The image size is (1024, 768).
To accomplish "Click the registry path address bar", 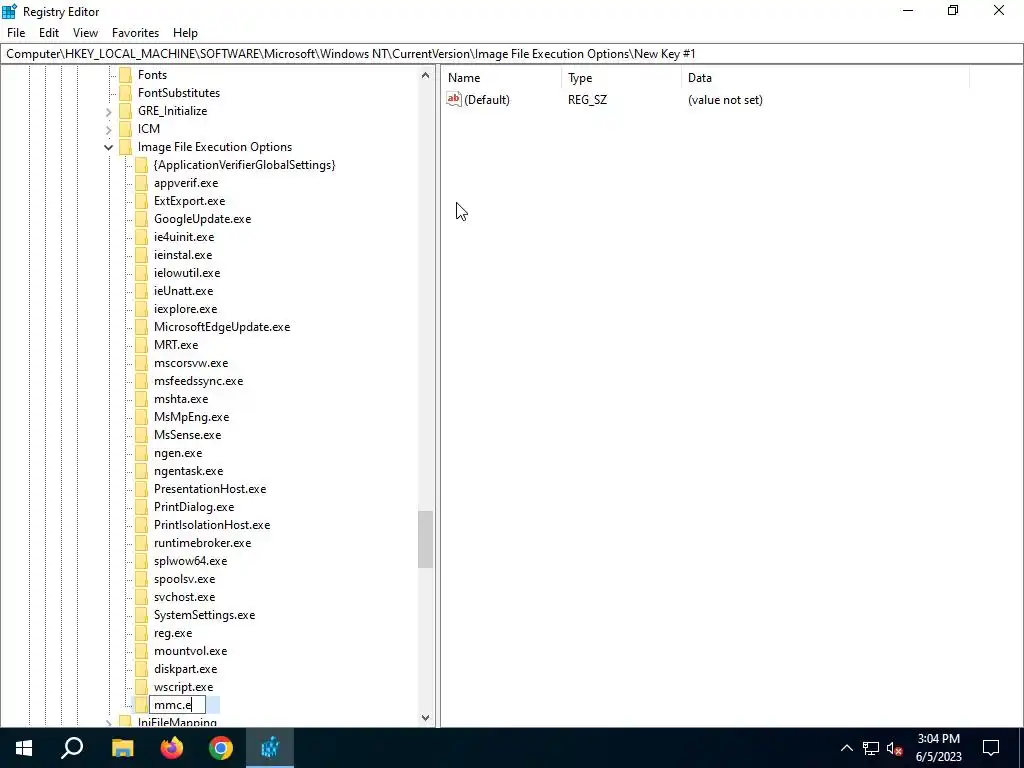I will (x=512, y=54).
